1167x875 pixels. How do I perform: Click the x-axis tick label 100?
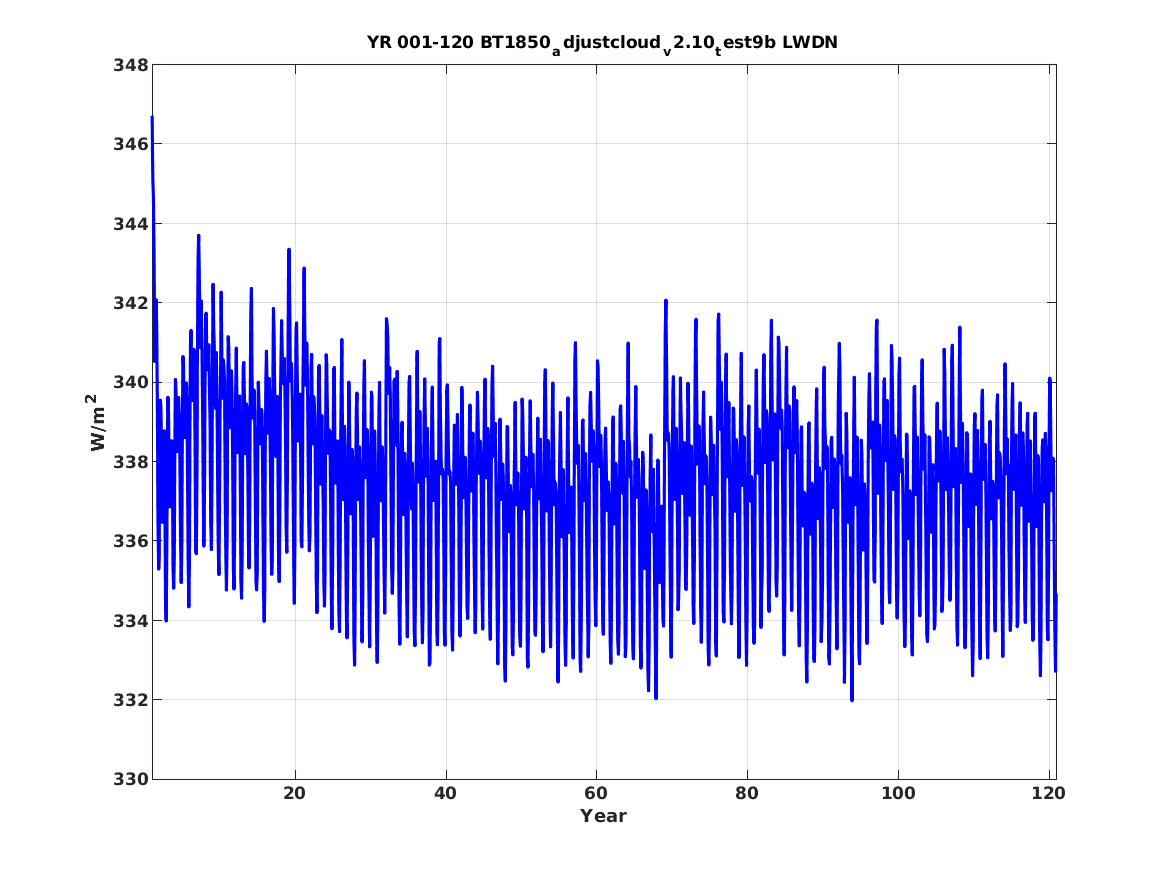(x=898, y=794)
